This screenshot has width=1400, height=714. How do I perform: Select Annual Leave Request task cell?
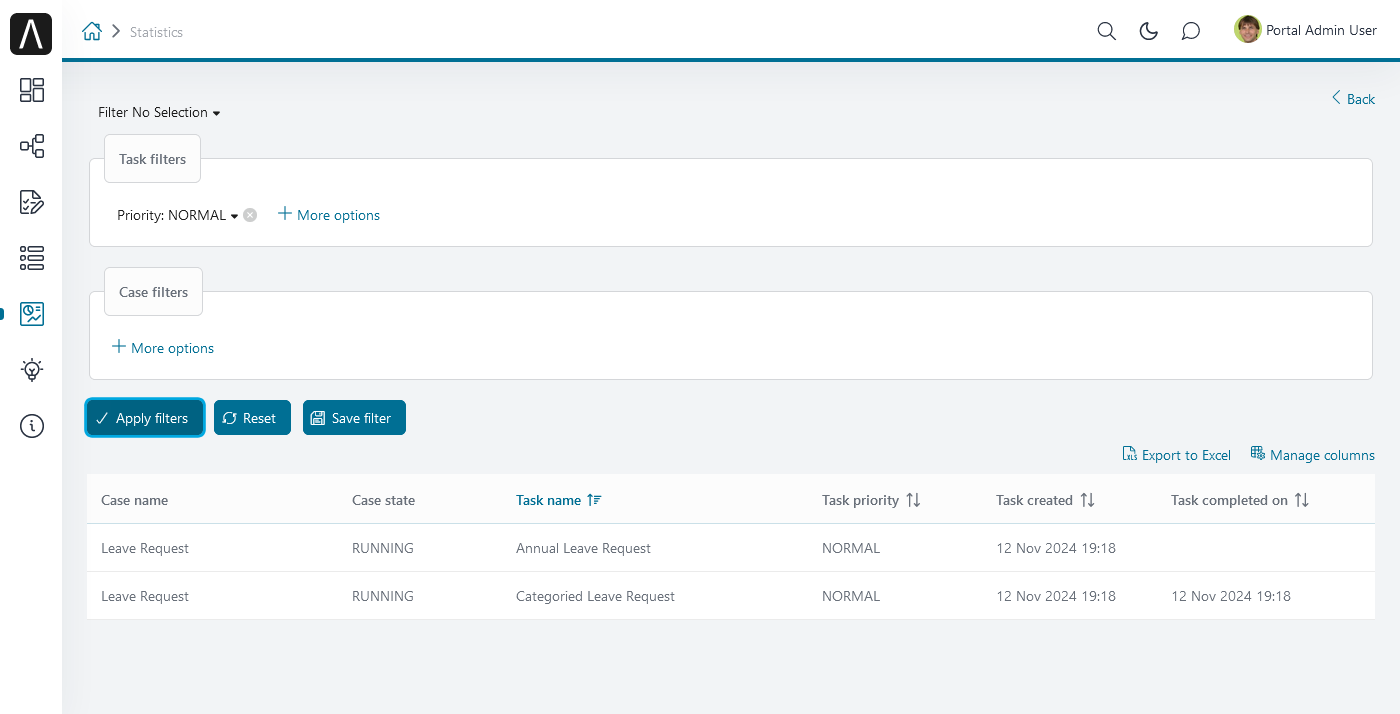click(583, 548)
